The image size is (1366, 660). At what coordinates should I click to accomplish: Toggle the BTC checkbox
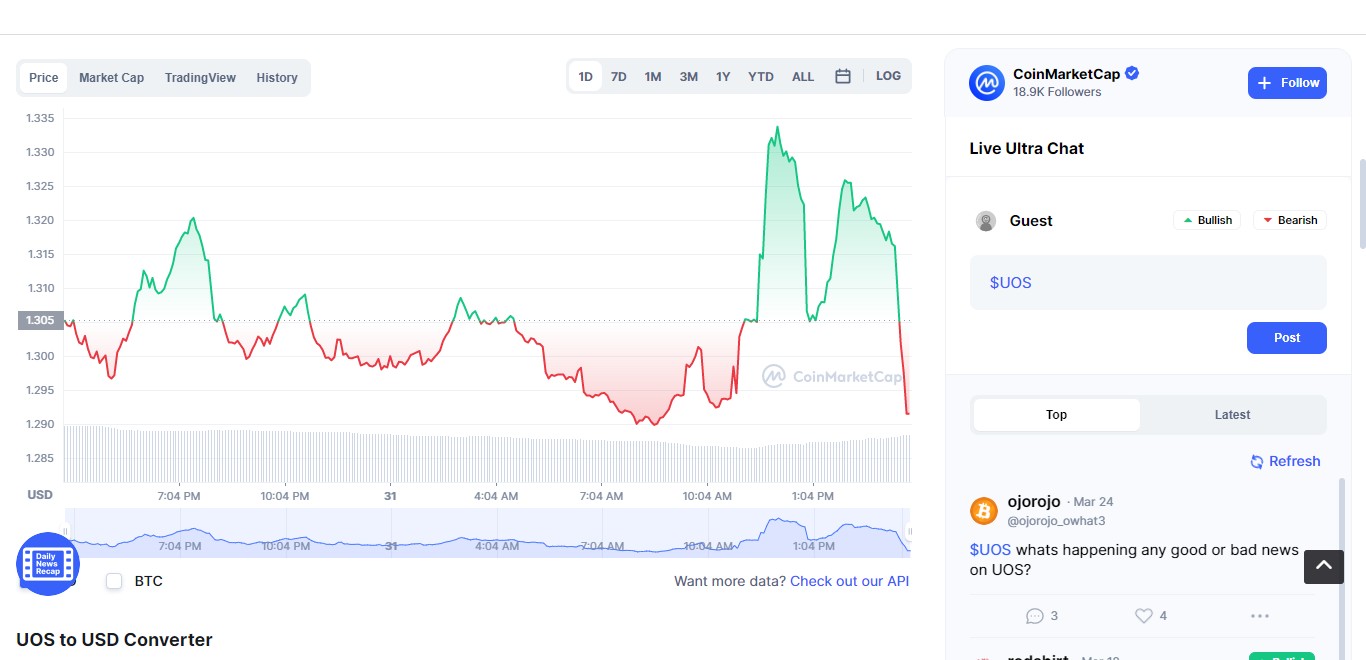point(114,581)
